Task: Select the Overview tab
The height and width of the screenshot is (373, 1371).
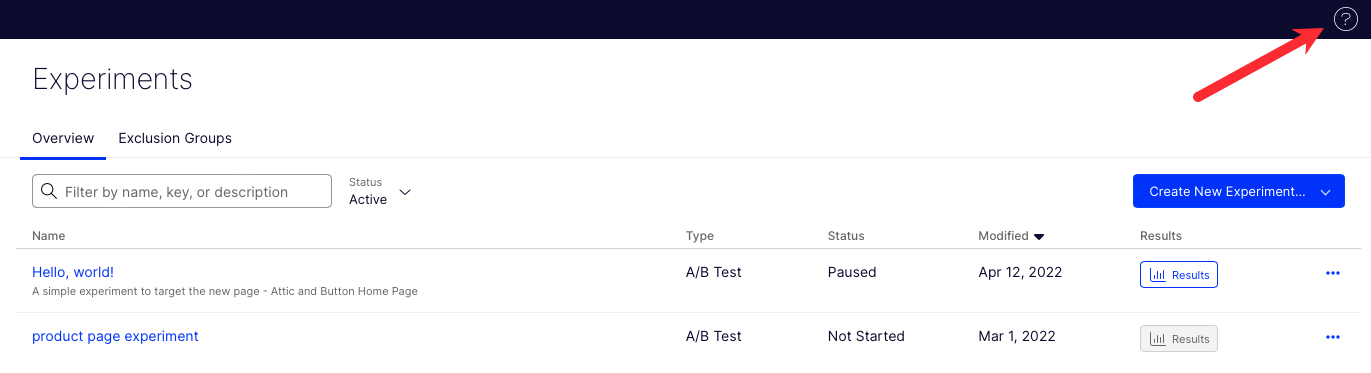Action: [x=63, y=138]
